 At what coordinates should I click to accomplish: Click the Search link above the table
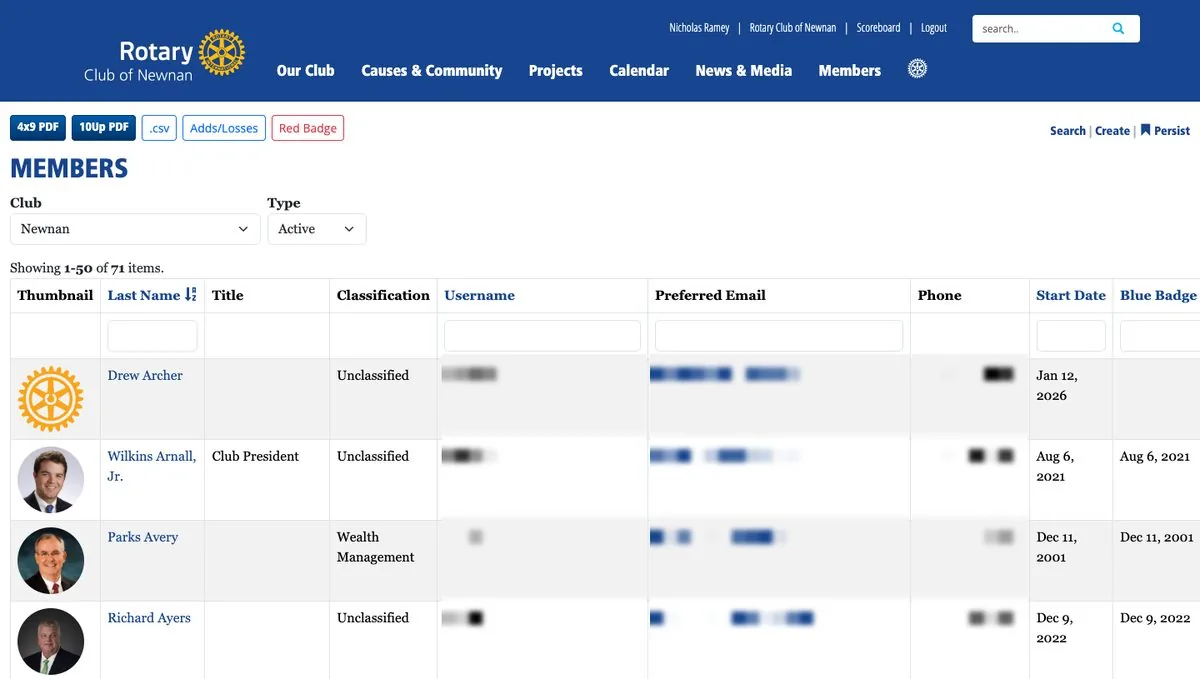click(1068, 131)
